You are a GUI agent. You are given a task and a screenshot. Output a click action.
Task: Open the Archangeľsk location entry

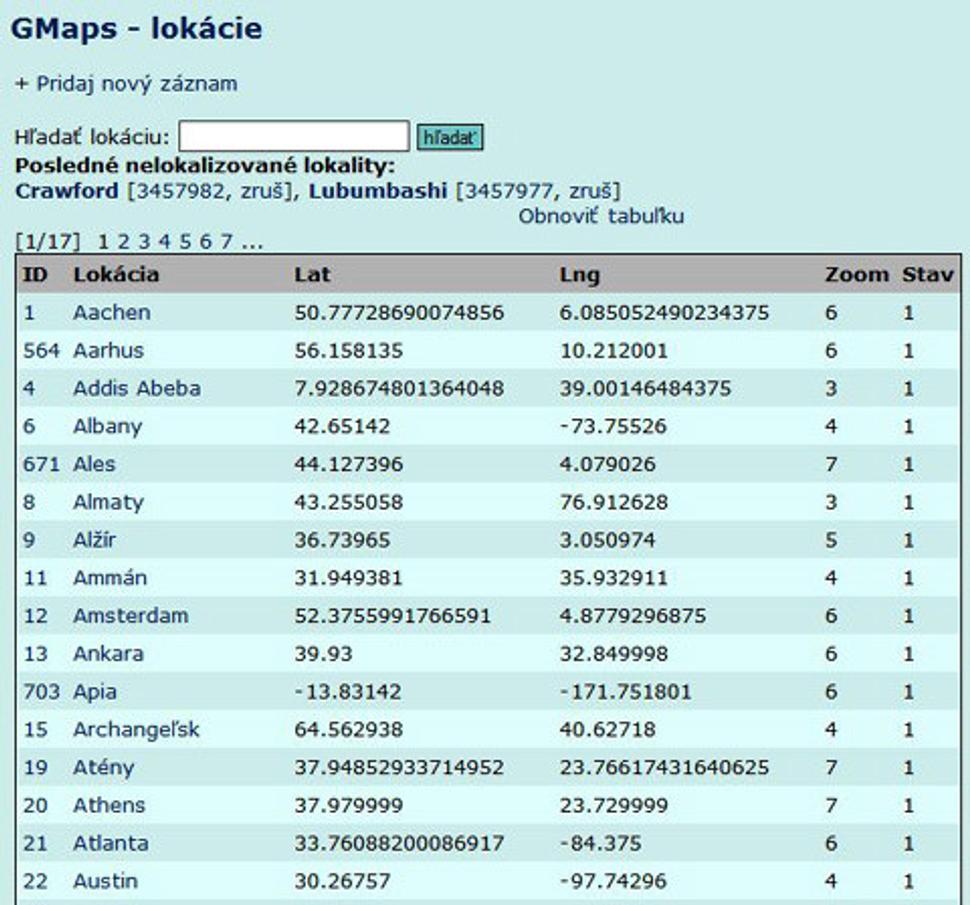[136, 729]
